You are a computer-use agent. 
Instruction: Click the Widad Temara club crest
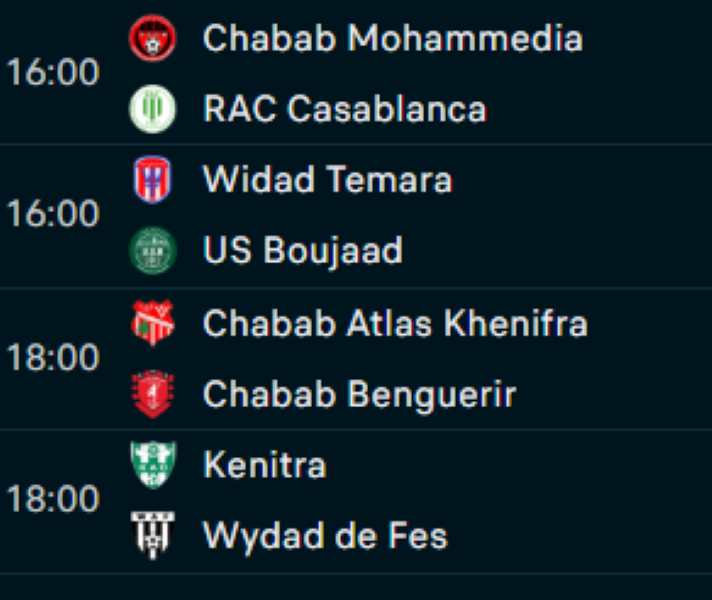[x=153, y=180]
